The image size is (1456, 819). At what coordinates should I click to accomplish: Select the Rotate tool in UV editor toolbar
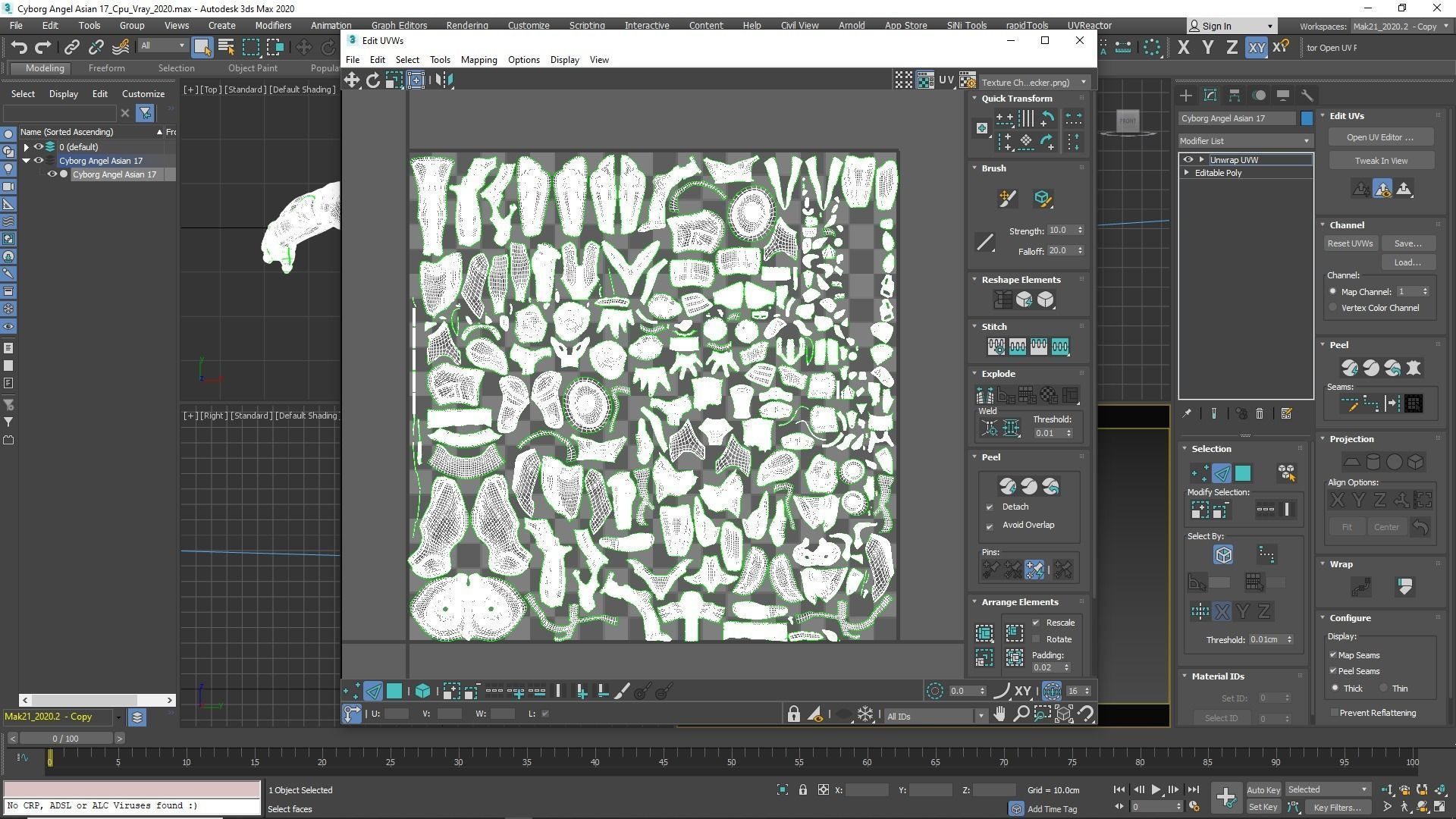(373, 80)
